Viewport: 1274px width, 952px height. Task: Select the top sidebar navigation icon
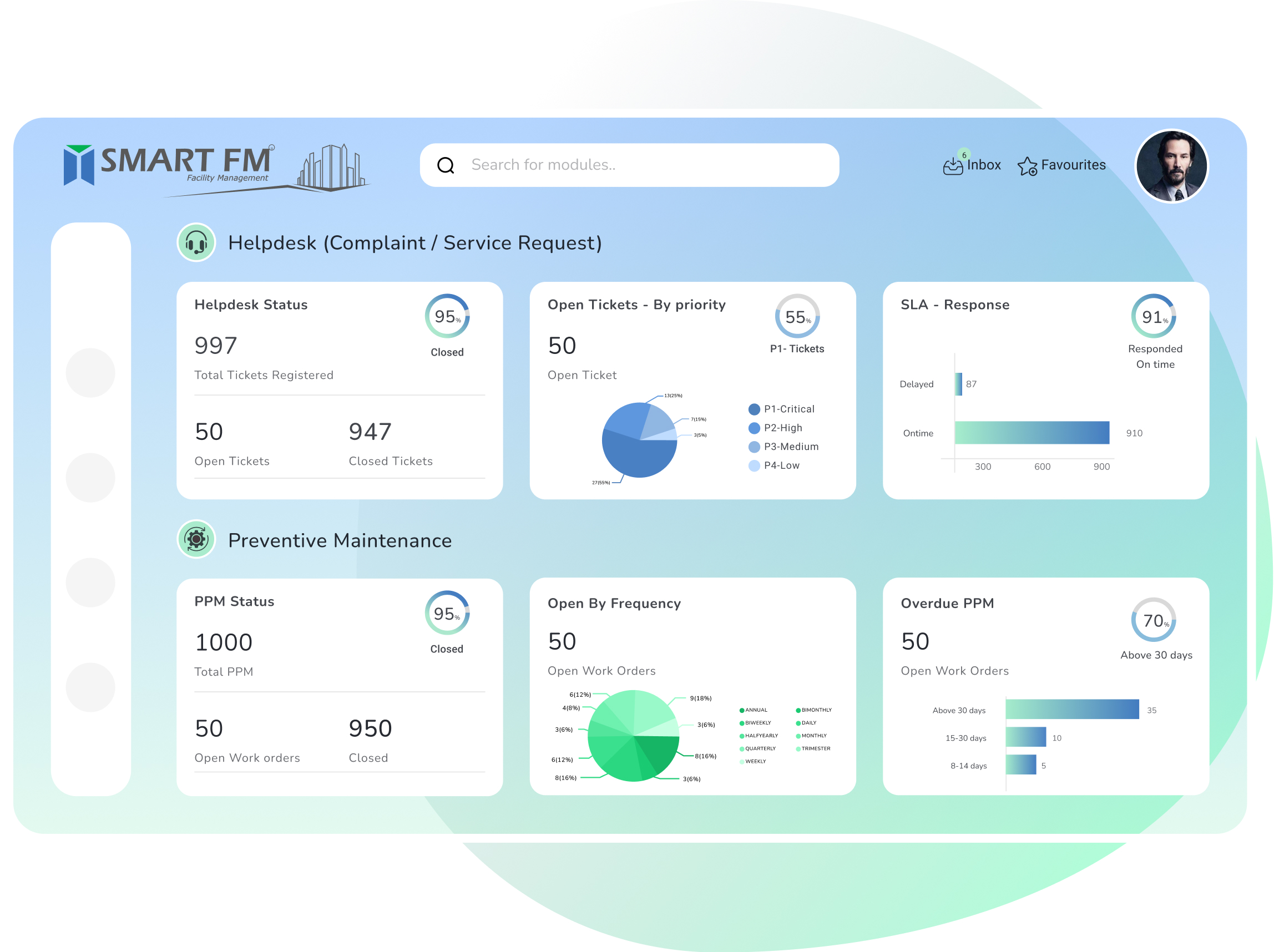pos(90,373)
